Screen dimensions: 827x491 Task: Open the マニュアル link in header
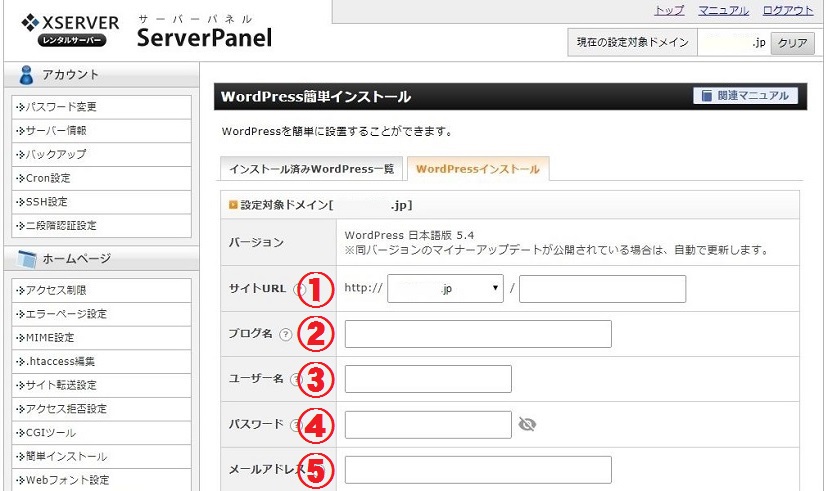point(723,10)
